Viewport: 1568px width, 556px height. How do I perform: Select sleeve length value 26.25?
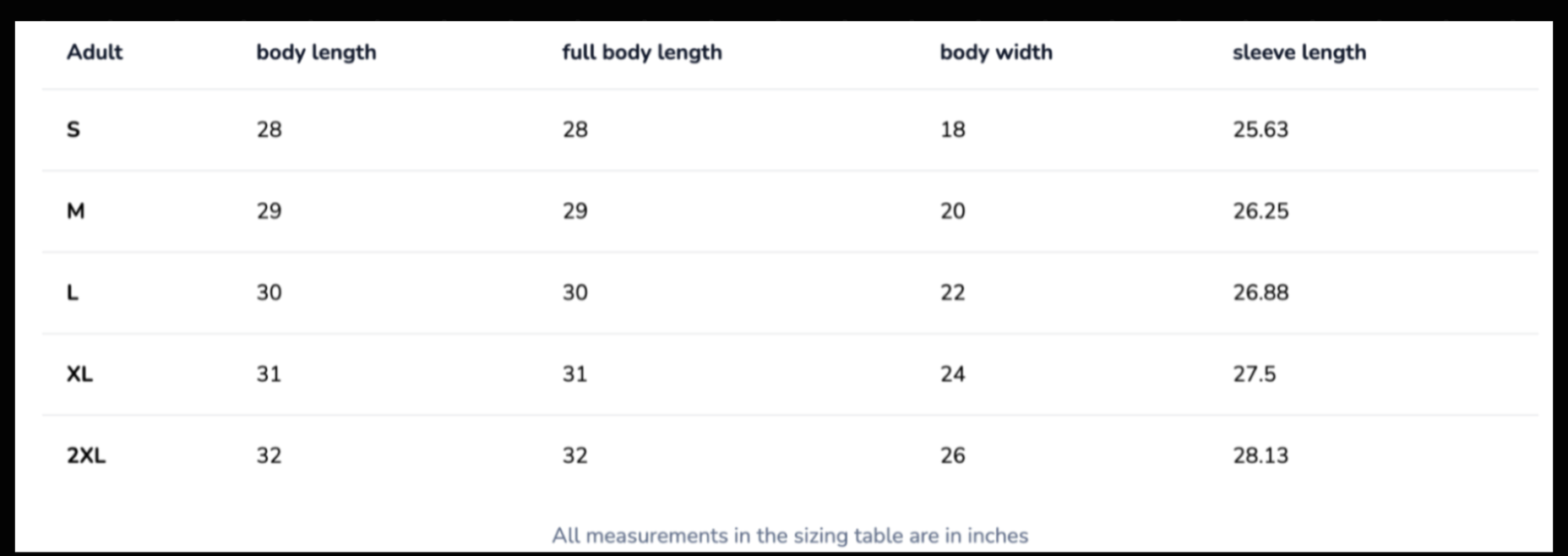1260,211
